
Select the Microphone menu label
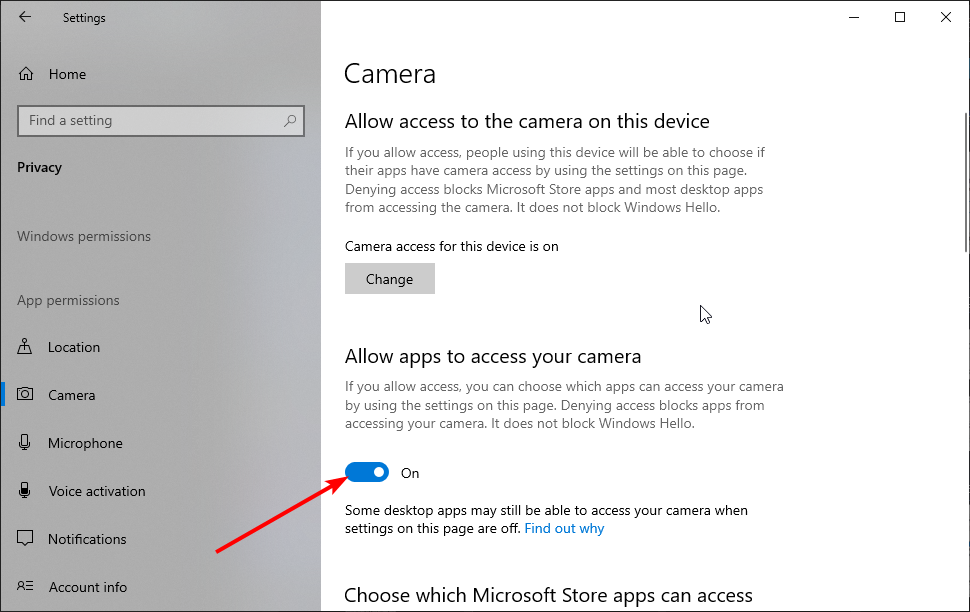click(x=85, y=443)
